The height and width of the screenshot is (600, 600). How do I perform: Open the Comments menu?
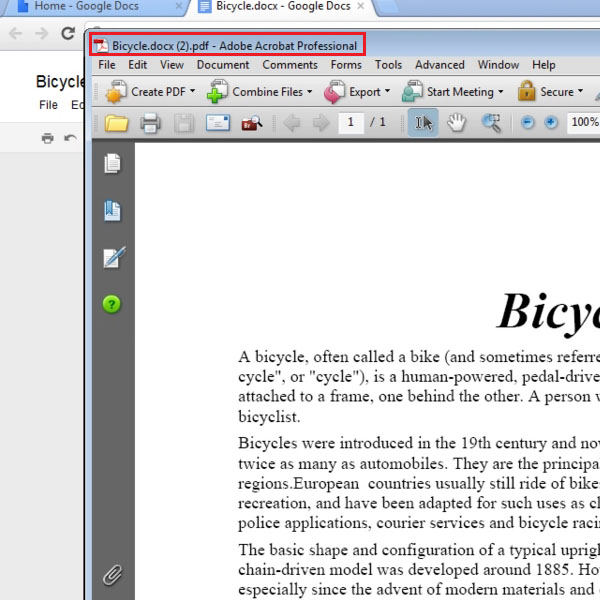click(290, 65)
